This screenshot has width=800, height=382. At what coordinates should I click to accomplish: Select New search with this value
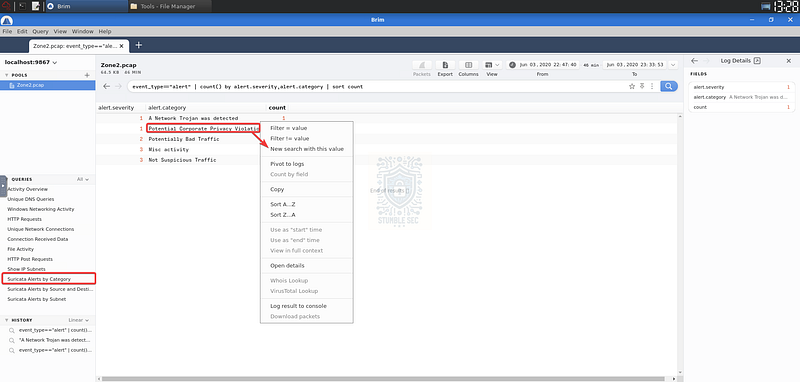[307, 149]
